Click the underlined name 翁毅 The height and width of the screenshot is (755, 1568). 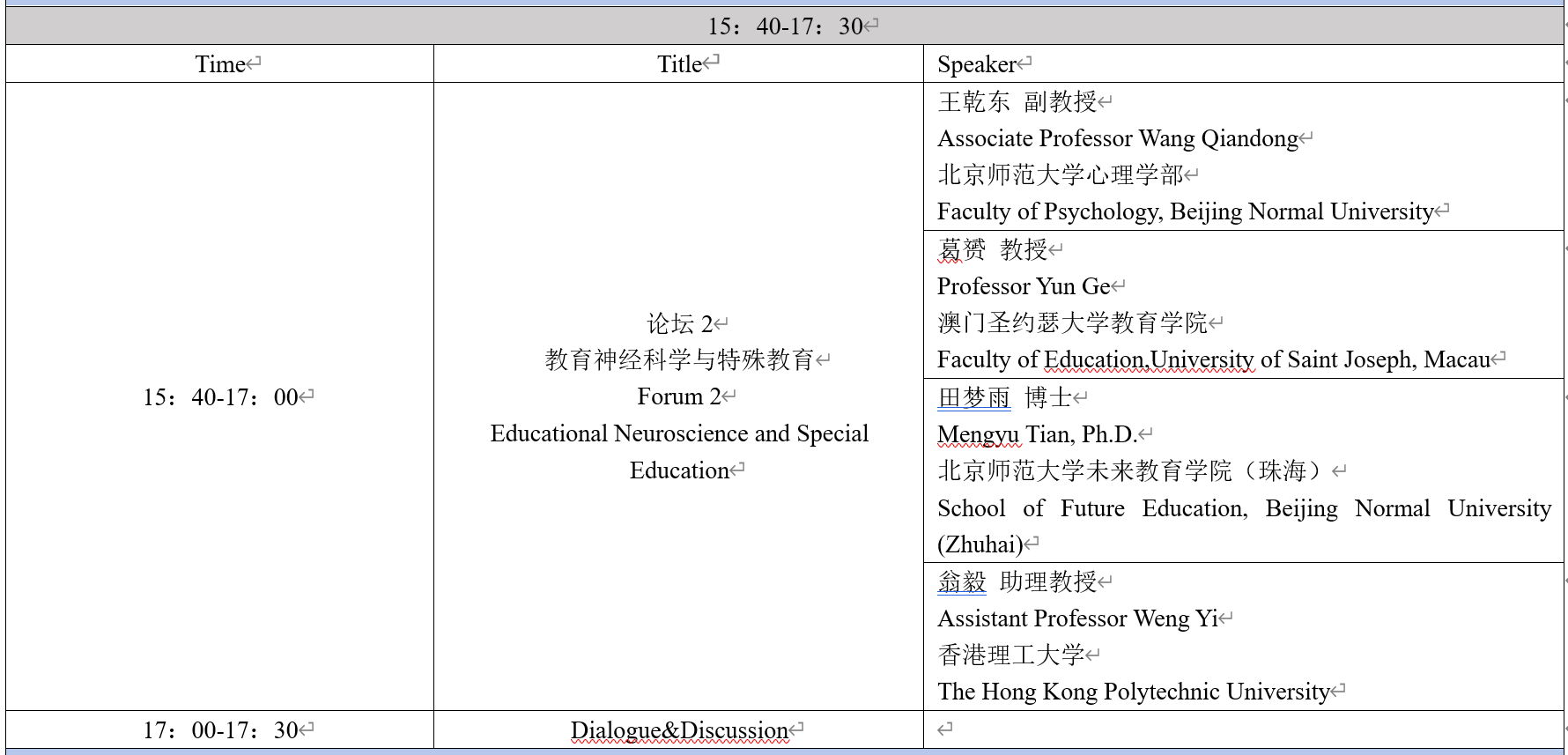[x=961, y=582]
